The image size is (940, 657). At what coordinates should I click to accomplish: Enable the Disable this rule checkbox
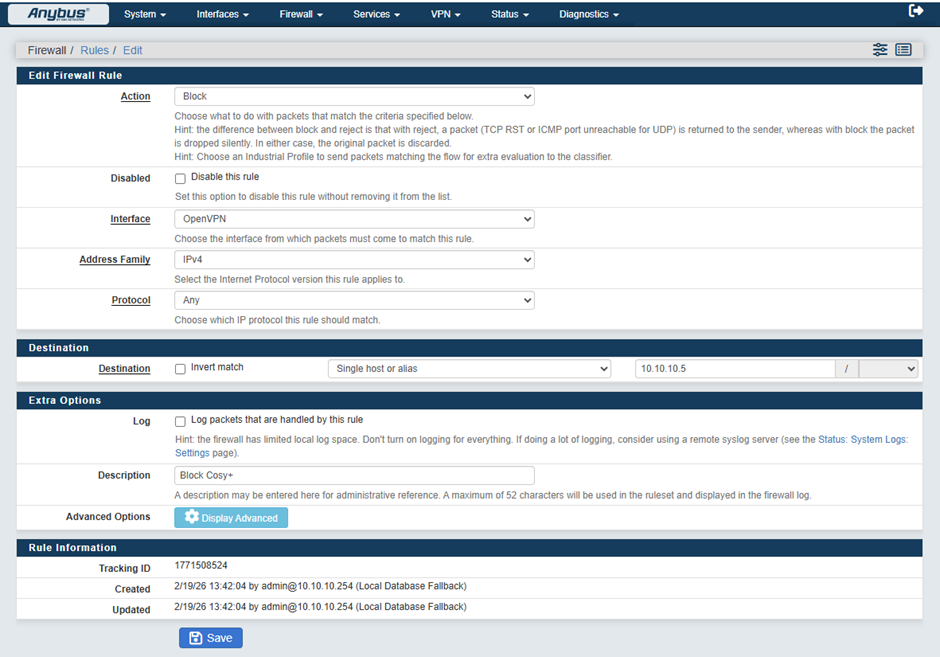[x=181, y=178]
